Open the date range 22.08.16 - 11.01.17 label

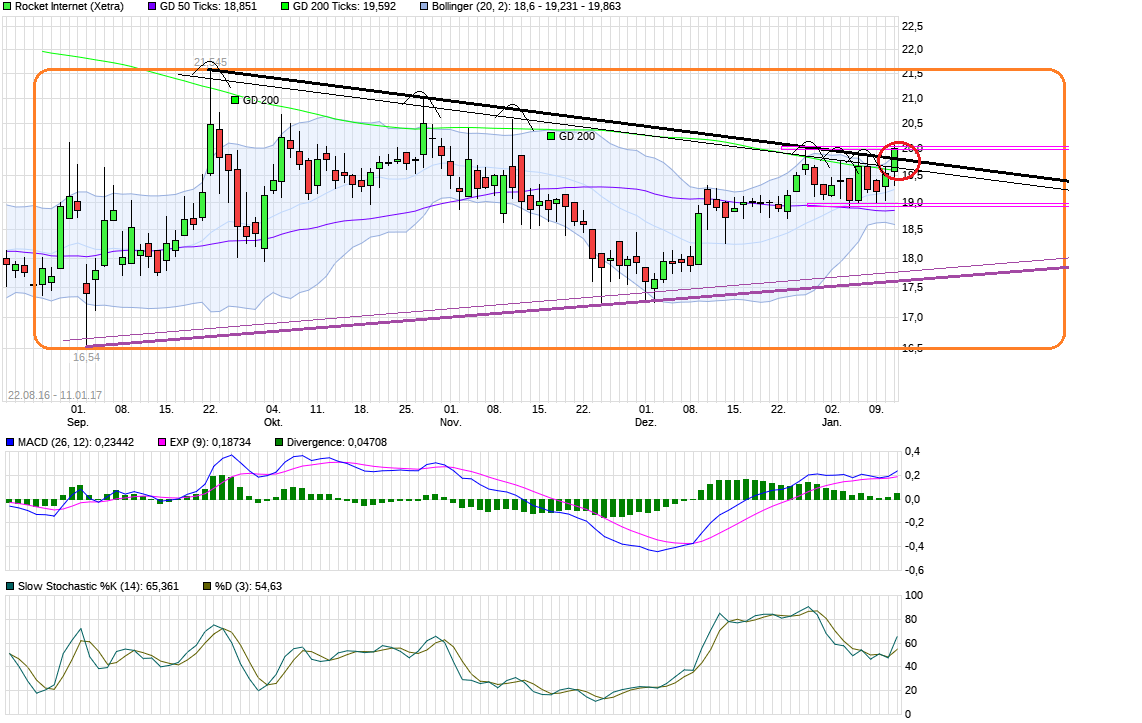[55, 394]
